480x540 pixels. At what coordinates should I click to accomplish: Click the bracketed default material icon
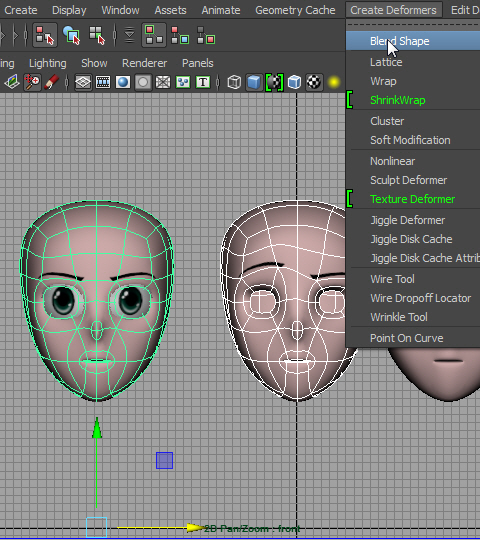pos(274,82)
